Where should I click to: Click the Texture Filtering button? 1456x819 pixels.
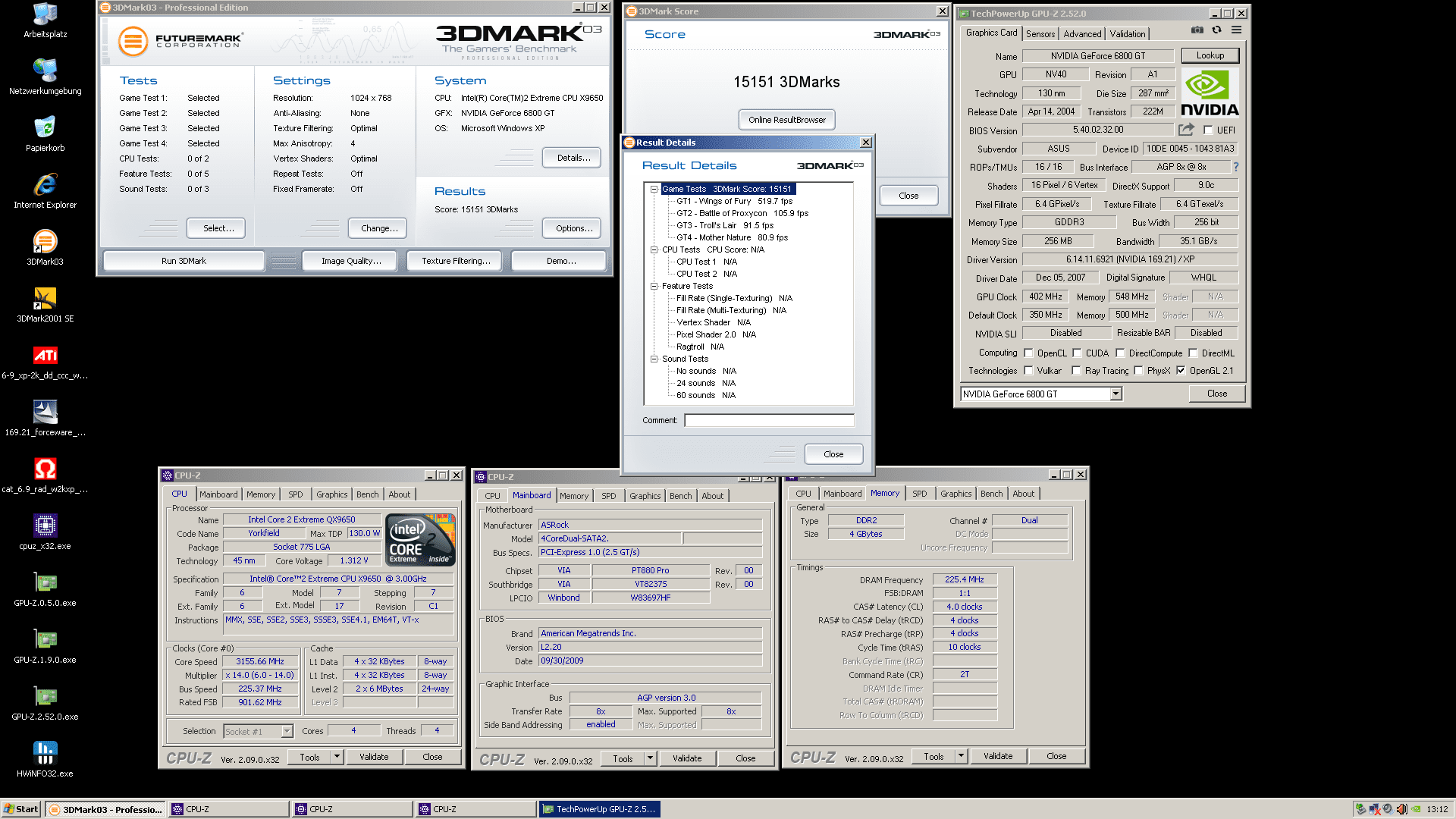pyautogui.click(x=456, y=261)
